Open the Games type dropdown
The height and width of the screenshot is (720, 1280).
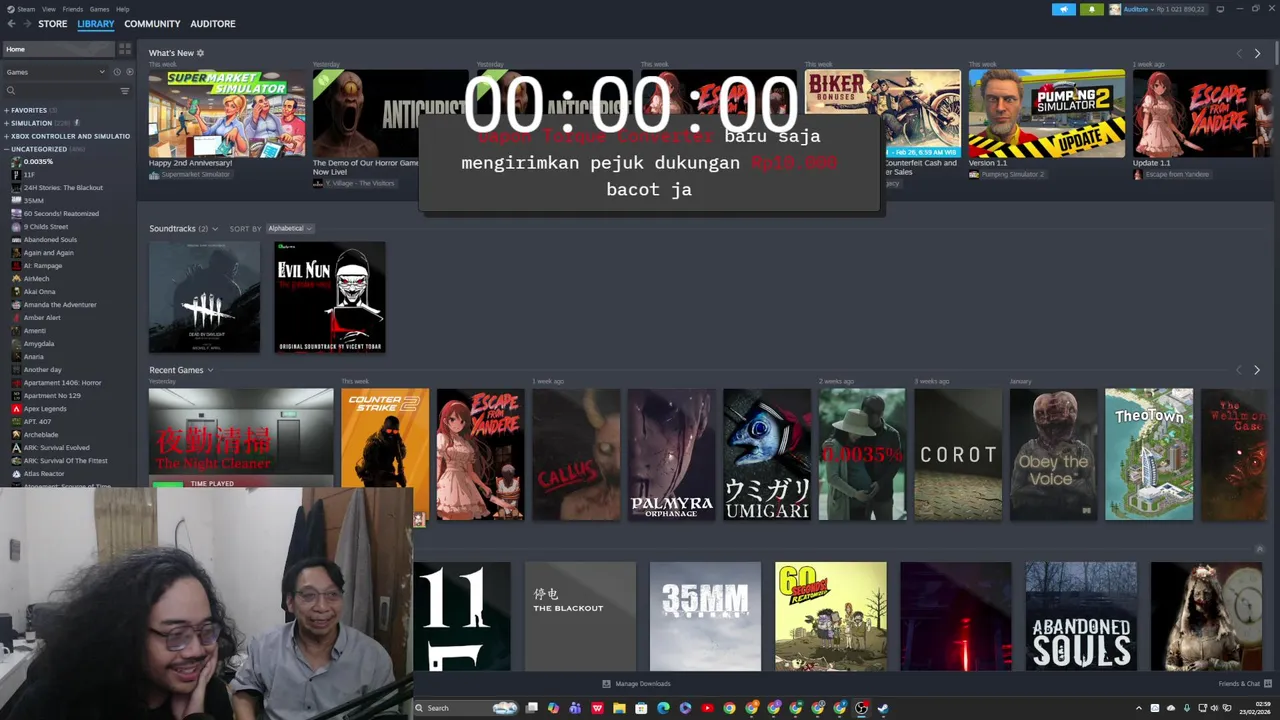click(55, 72)
